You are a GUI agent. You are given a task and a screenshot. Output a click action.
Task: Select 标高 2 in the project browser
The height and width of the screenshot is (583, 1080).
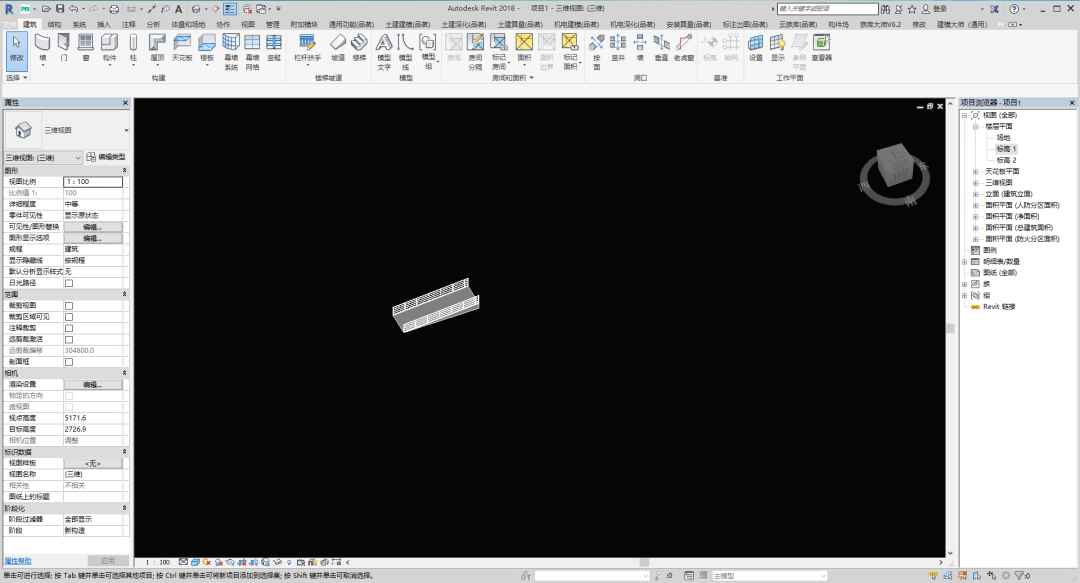(1006, 160)
